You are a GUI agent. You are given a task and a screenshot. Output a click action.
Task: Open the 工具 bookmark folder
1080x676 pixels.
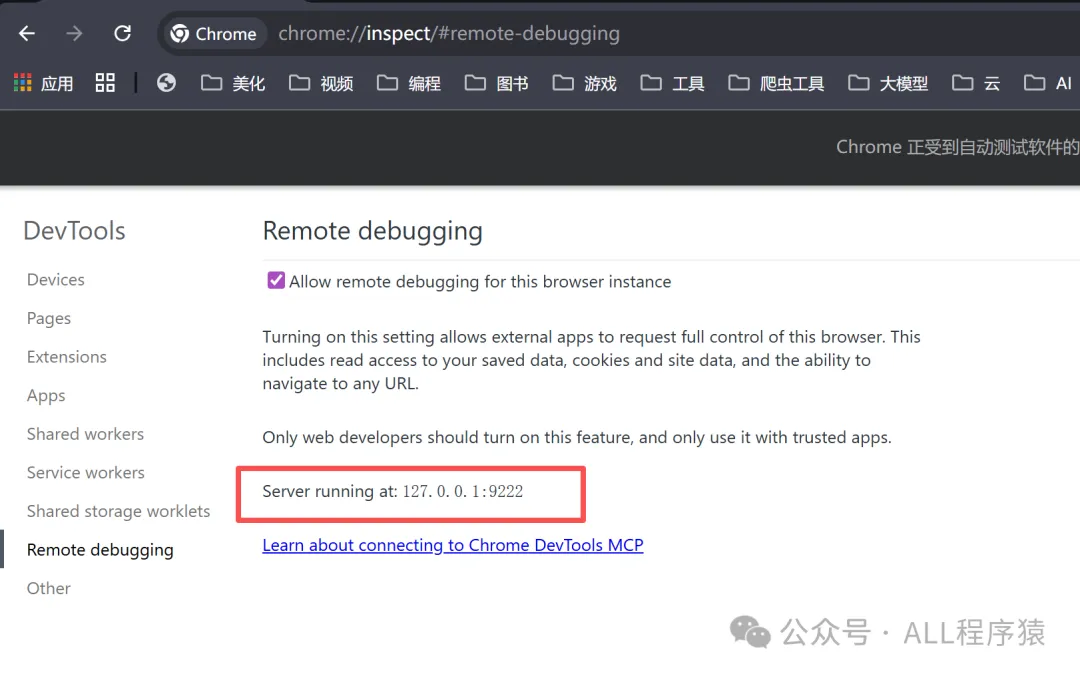[x=672, y=83]
